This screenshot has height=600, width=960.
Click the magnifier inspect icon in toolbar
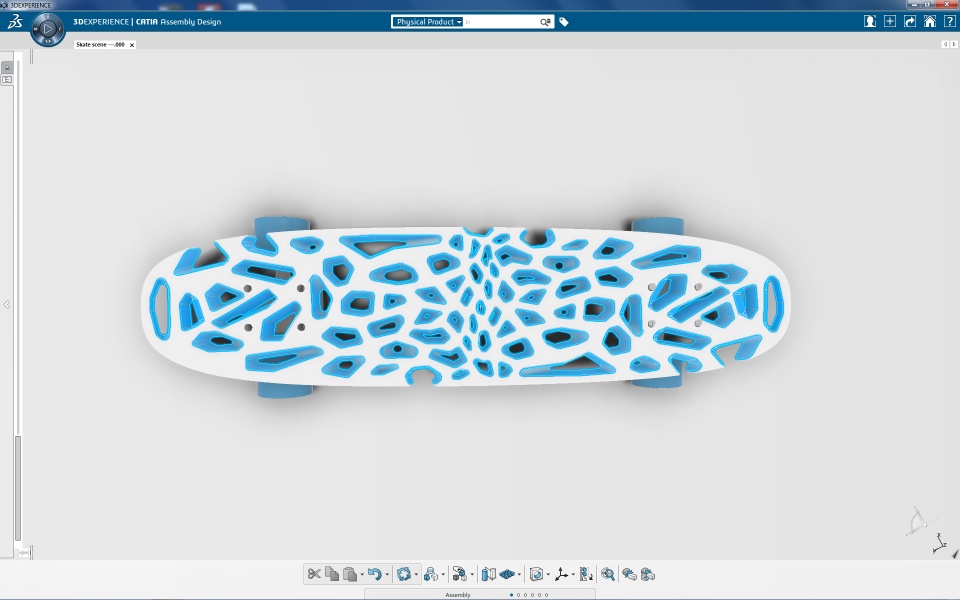coord(607,574)
